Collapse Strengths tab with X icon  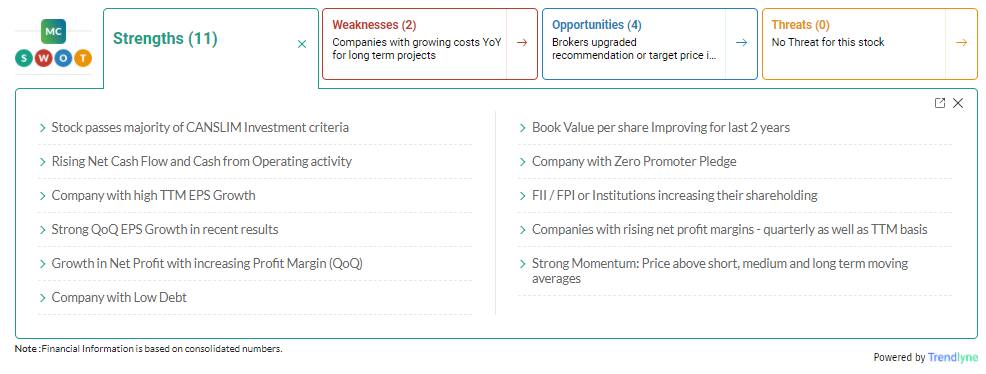tap(302, 44)
